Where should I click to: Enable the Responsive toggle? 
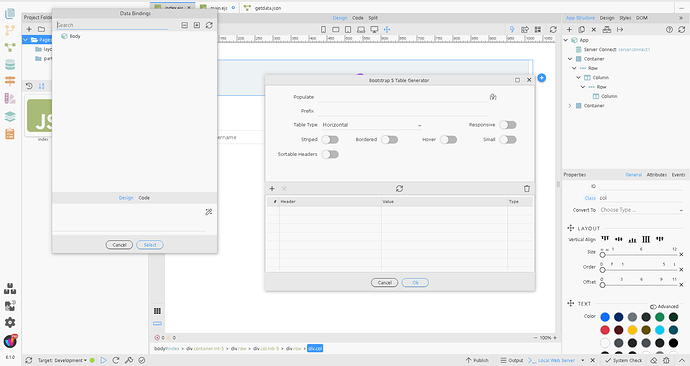507,125
